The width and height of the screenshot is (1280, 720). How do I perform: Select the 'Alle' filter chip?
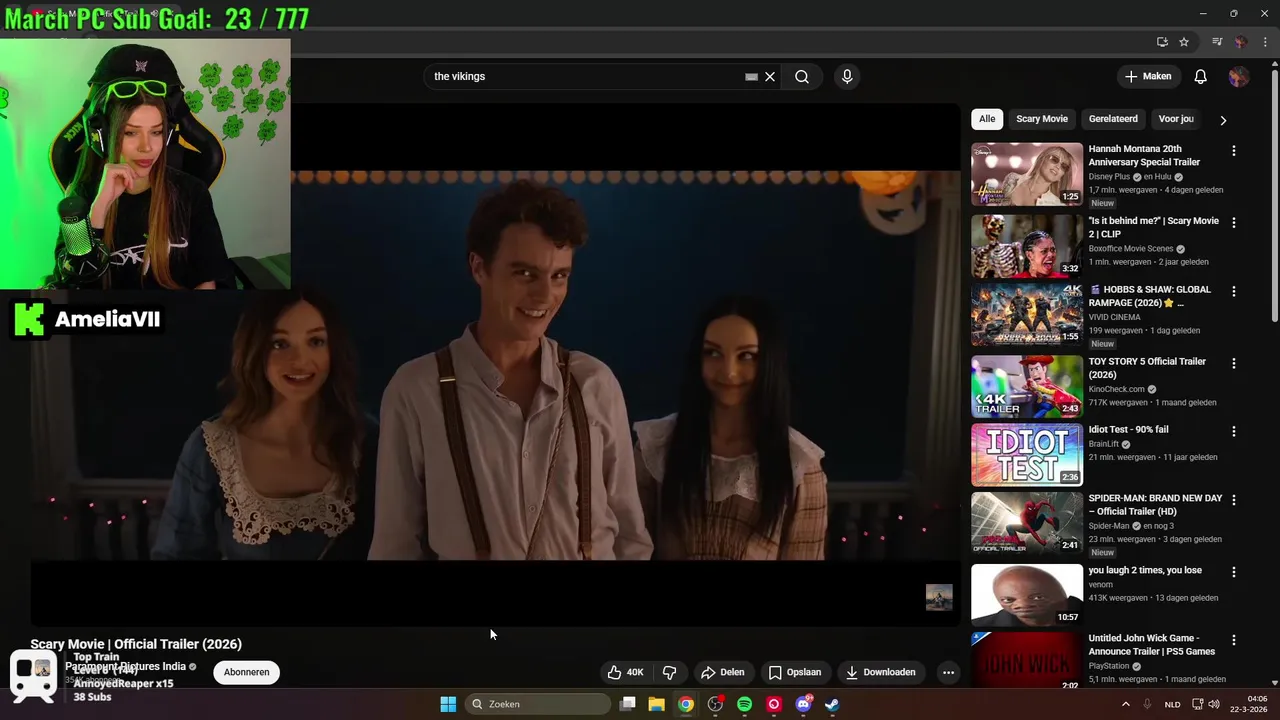coord(987,119)
